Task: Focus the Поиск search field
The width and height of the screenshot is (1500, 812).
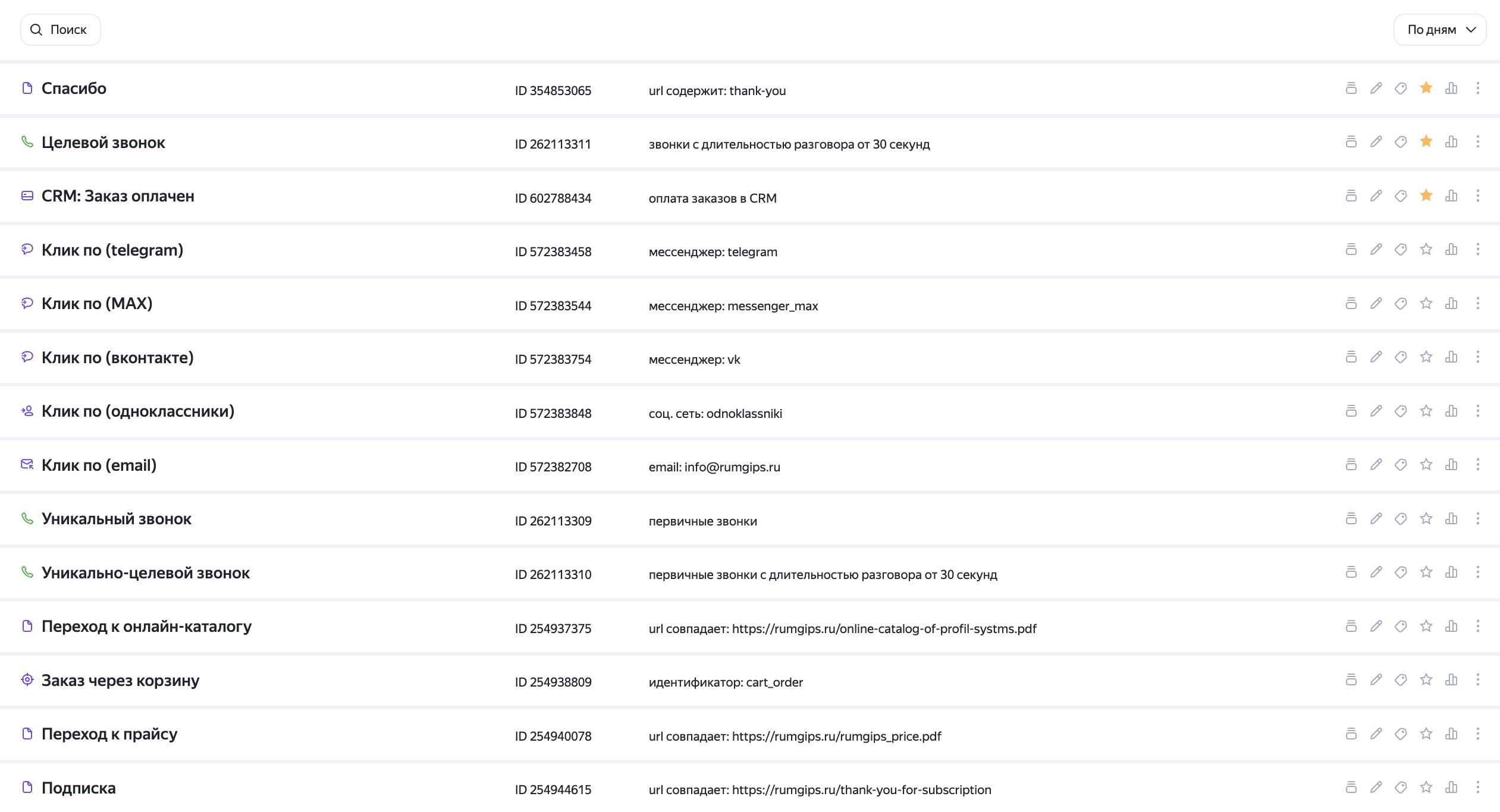Action: (x=61, y=30)
